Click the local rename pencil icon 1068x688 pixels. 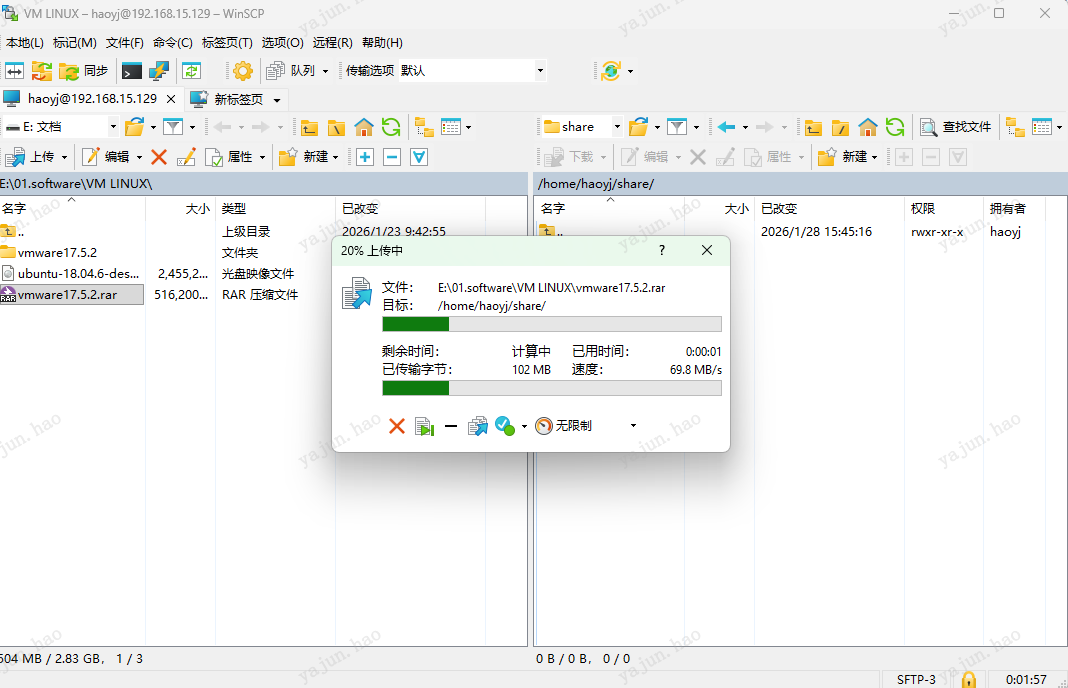(186, 157)
